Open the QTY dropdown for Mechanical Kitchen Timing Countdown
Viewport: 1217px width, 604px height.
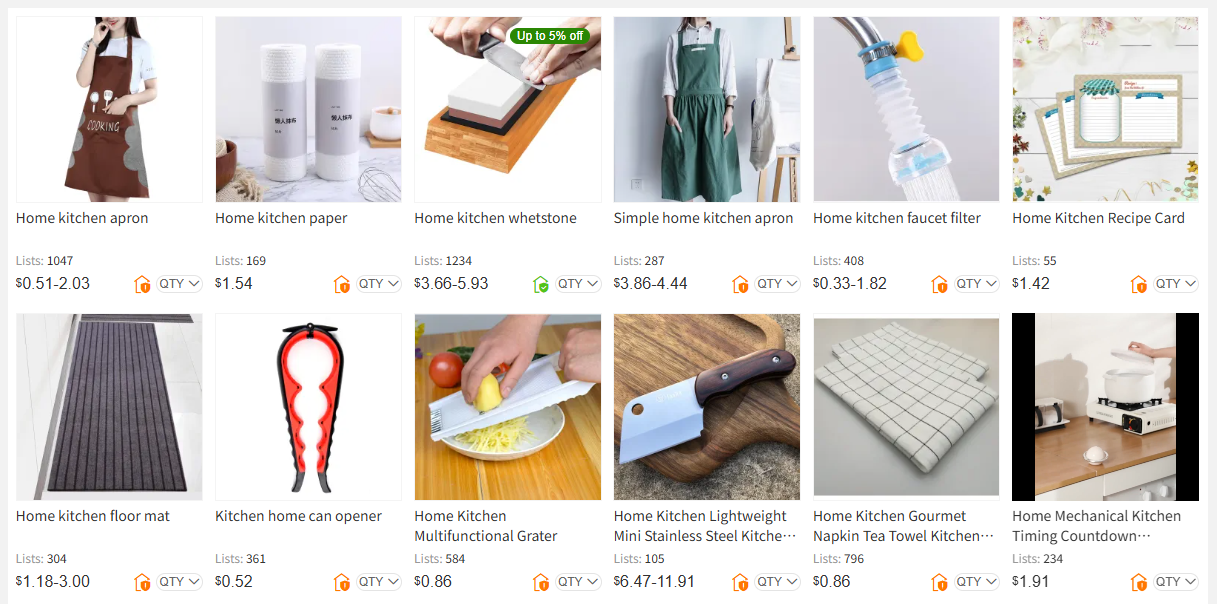click(1176, 582)
